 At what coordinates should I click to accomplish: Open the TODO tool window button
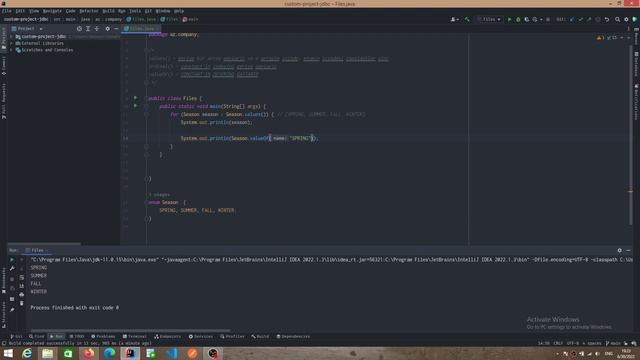pos(76,336)
